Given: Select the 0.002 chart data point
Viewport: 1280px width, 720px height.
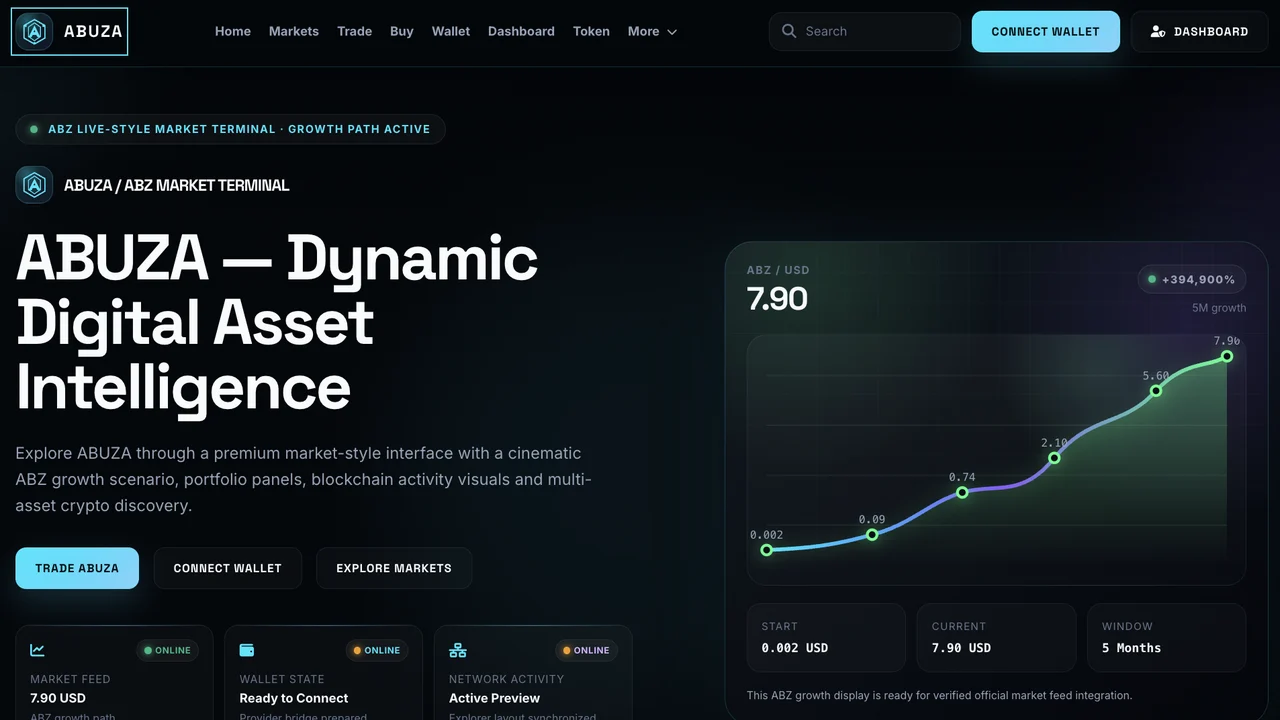Looking at the screenshot, I should [x=767, y=550].
